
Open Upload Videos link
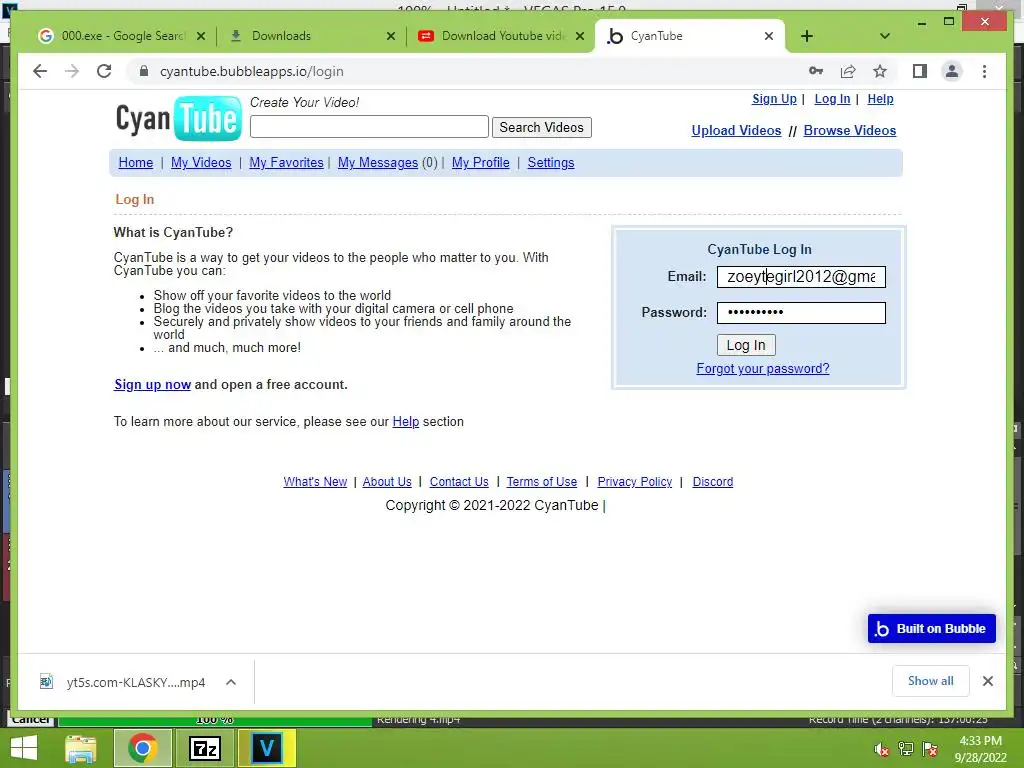pyautogui.click(x=736, y=131)
